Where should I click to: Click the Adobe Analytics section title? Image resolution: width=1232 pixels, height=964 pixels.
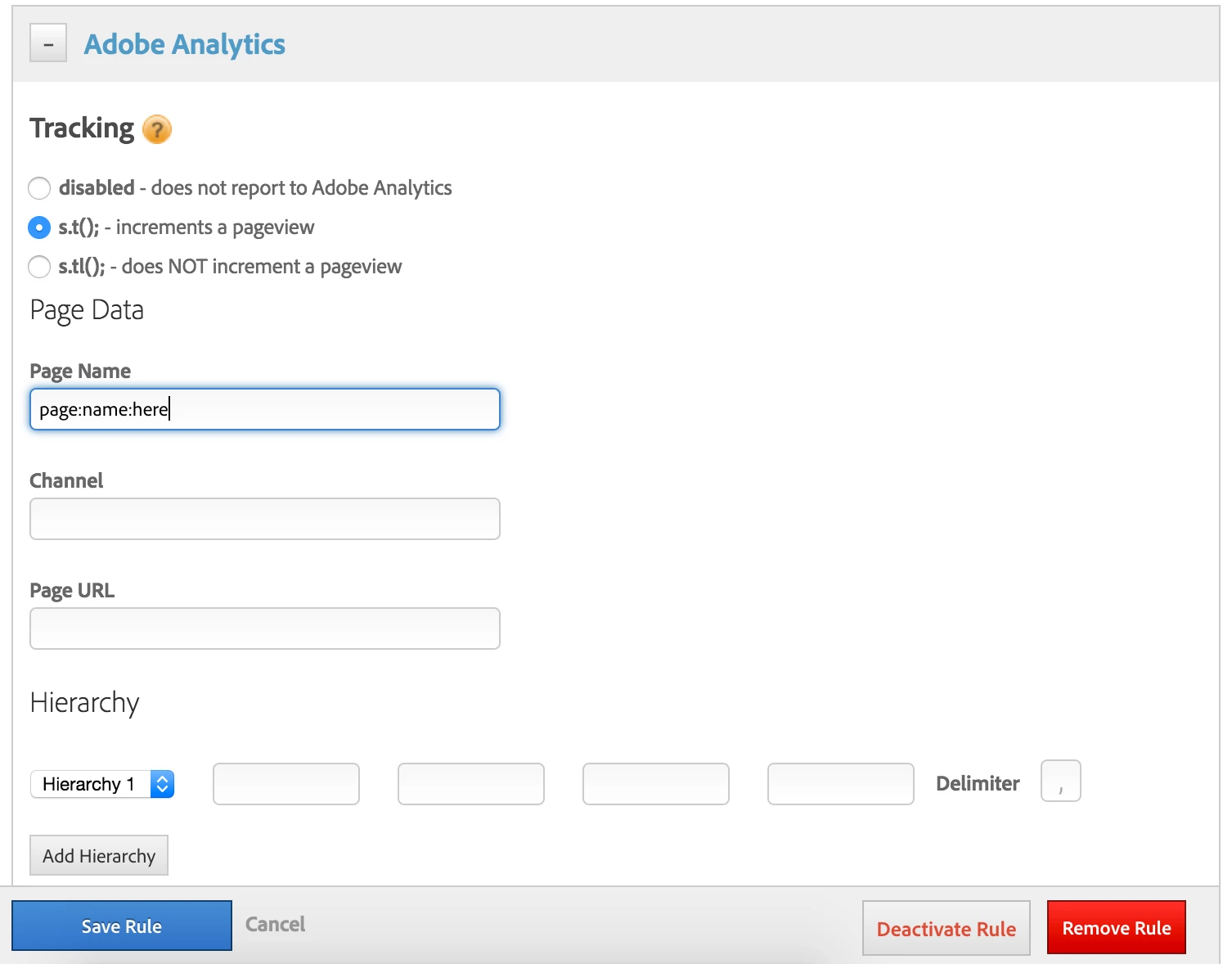tap(185, 44)
